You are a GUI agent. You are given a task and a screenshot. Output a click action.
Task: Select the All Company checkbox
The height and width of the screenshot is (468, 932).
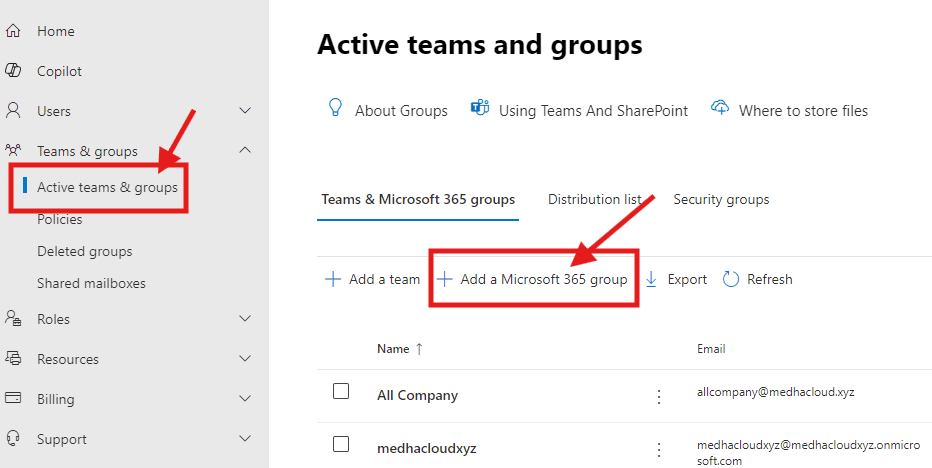click(x=341, y=391)
